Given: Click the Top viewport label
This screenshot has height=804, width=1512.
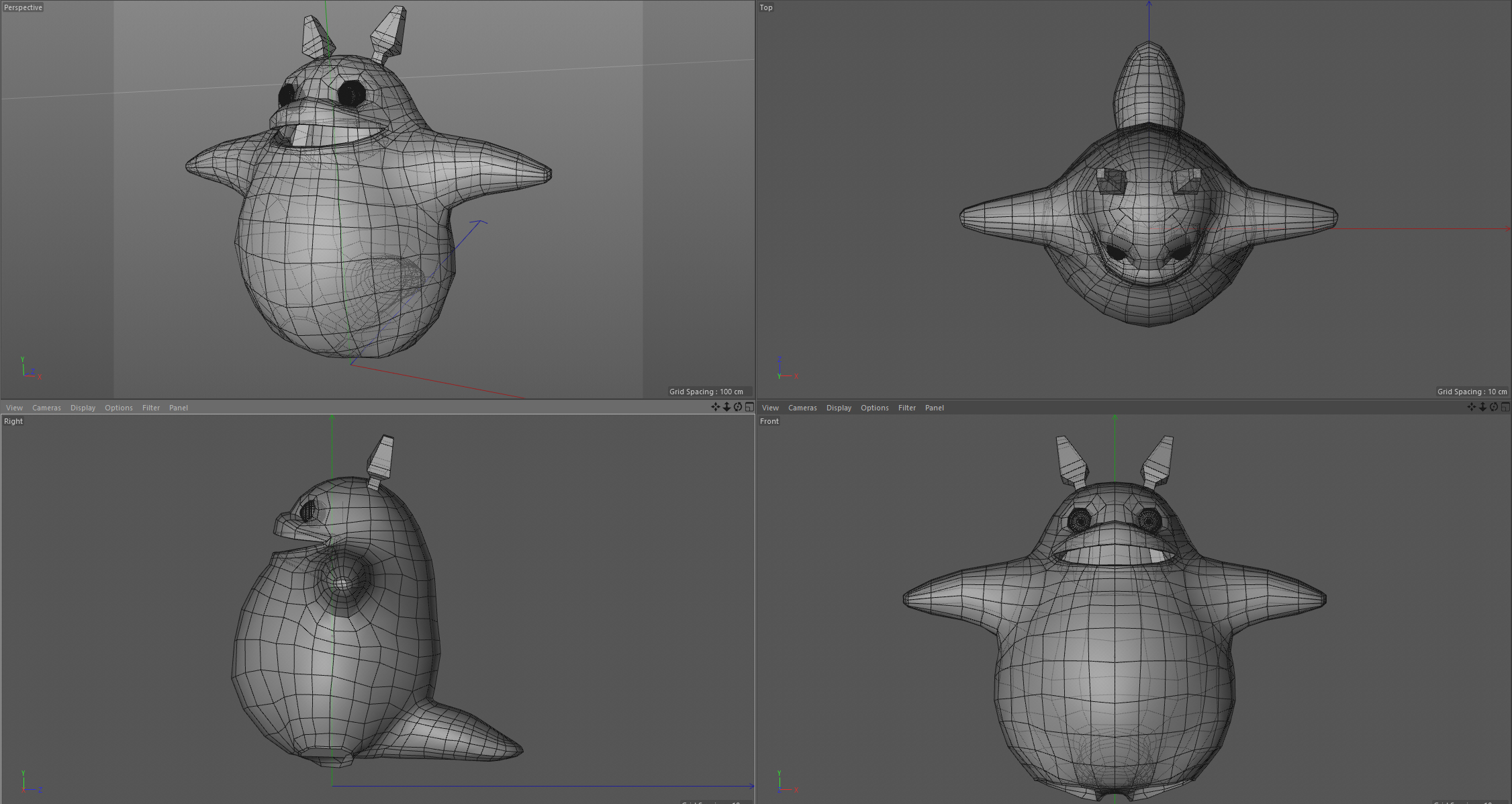Looking at the screenshot, I should [x=766, y=7].
